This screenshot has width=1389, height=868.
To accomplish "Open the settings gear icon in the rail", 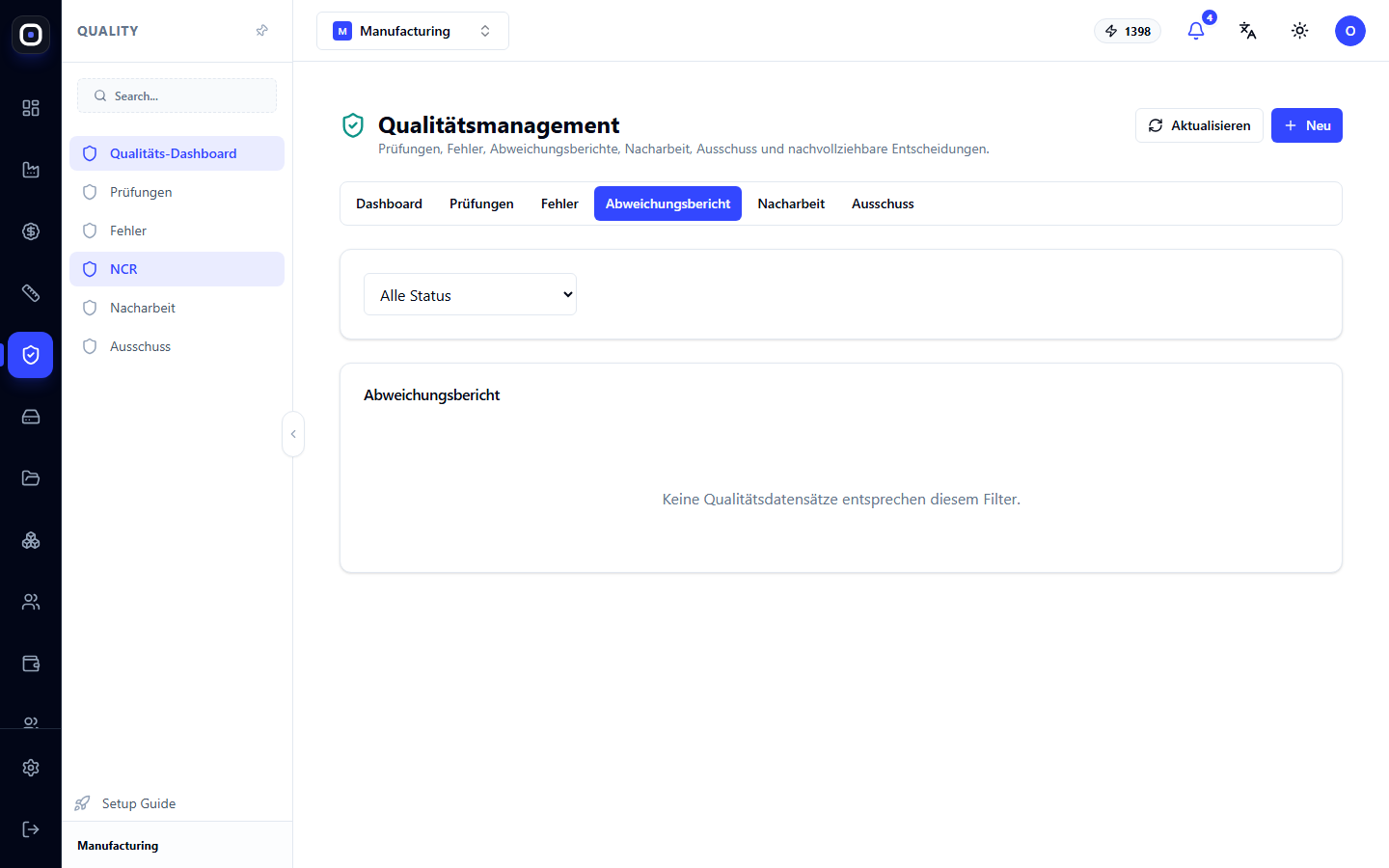I will pyautogui.click(x=31, y=768).
